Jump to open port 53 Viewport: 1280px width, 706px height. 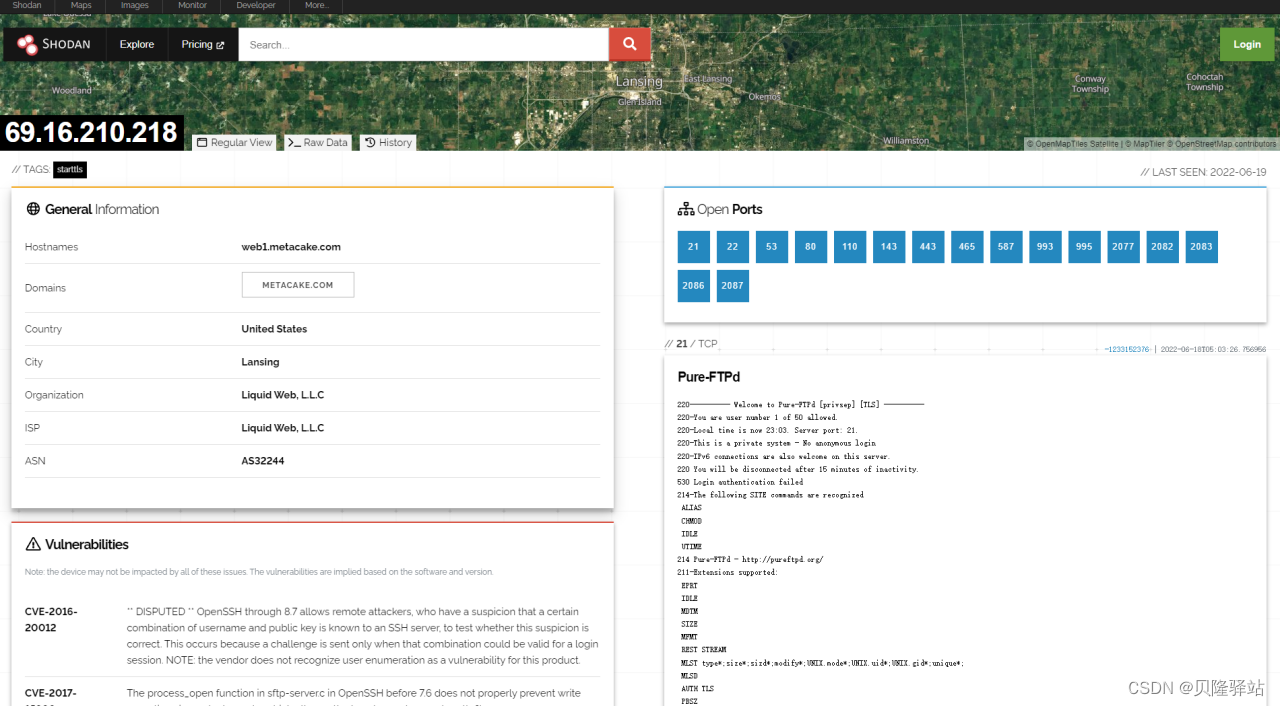pyautogui.click(x=772, y=246)
